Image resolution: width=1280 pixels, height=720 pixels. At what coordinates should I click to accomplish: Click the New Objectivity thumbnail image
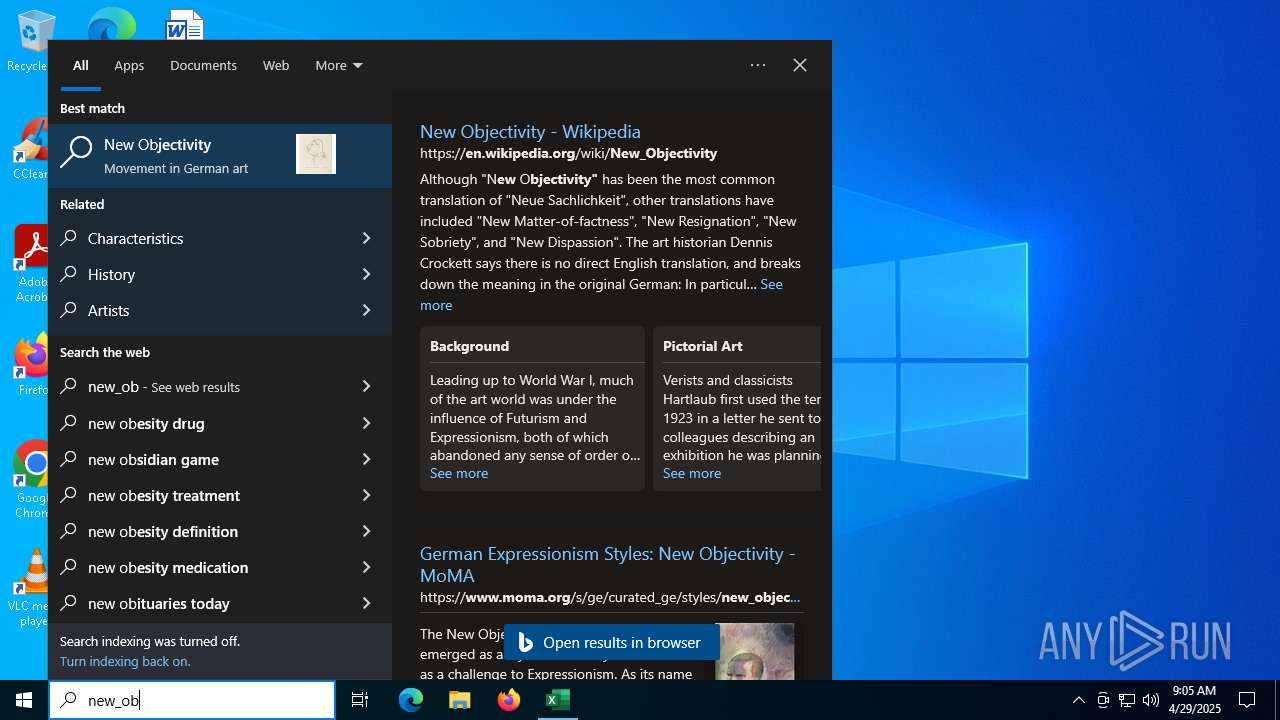coord(316,154)
